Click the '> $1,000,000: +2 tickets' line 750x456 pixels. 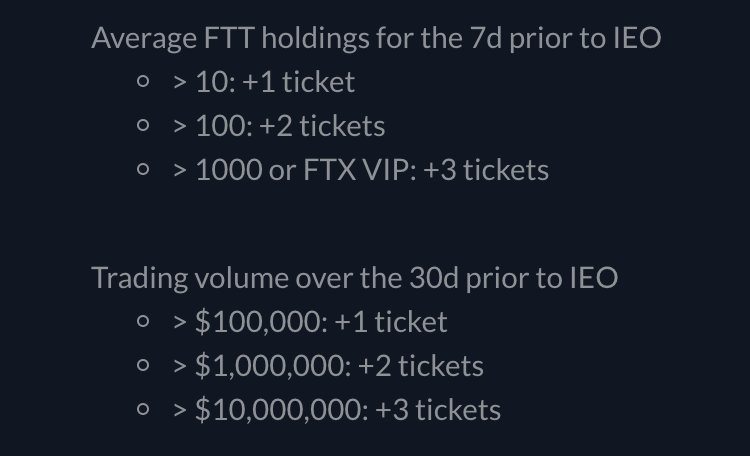pos(329,366)
